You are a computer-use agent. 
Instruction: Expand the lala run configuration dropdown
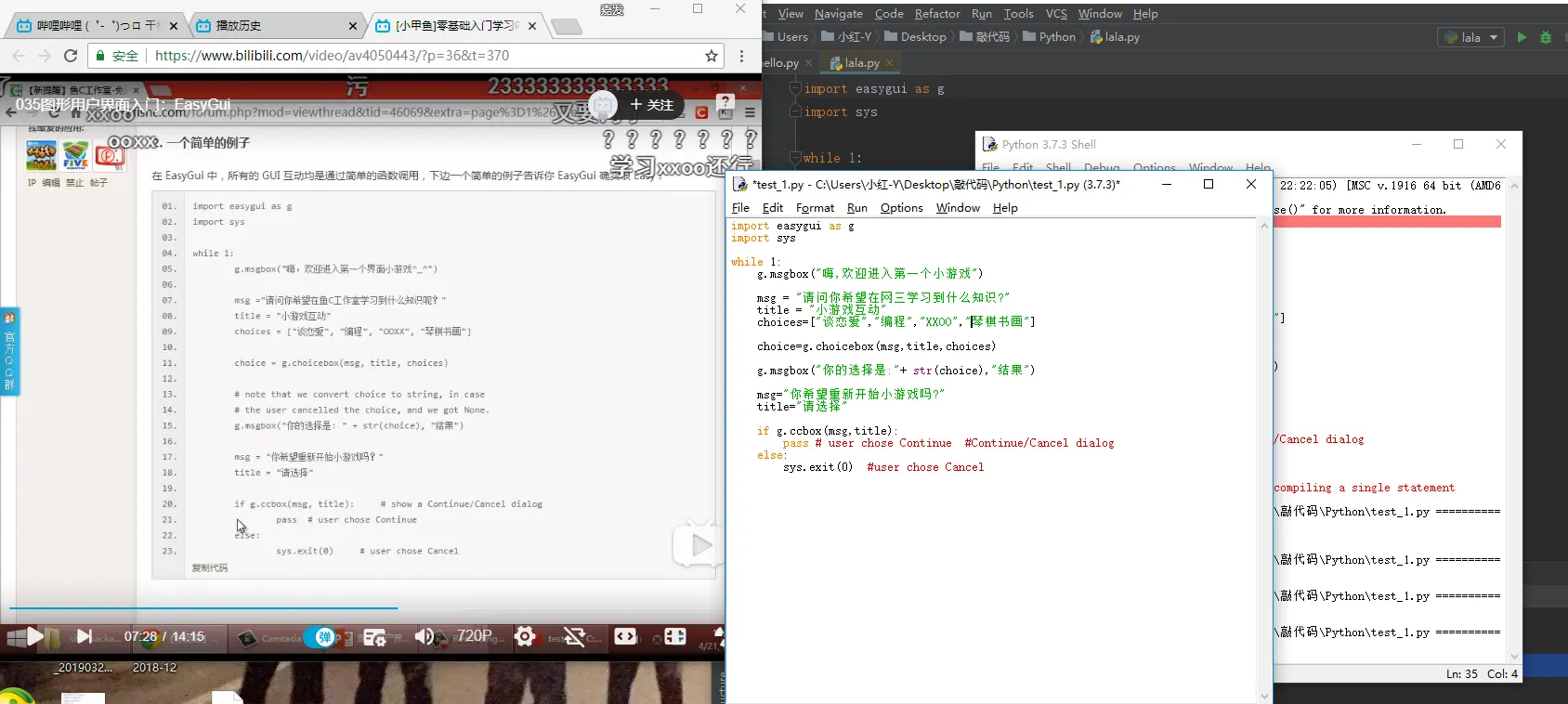pos(1470,37)
